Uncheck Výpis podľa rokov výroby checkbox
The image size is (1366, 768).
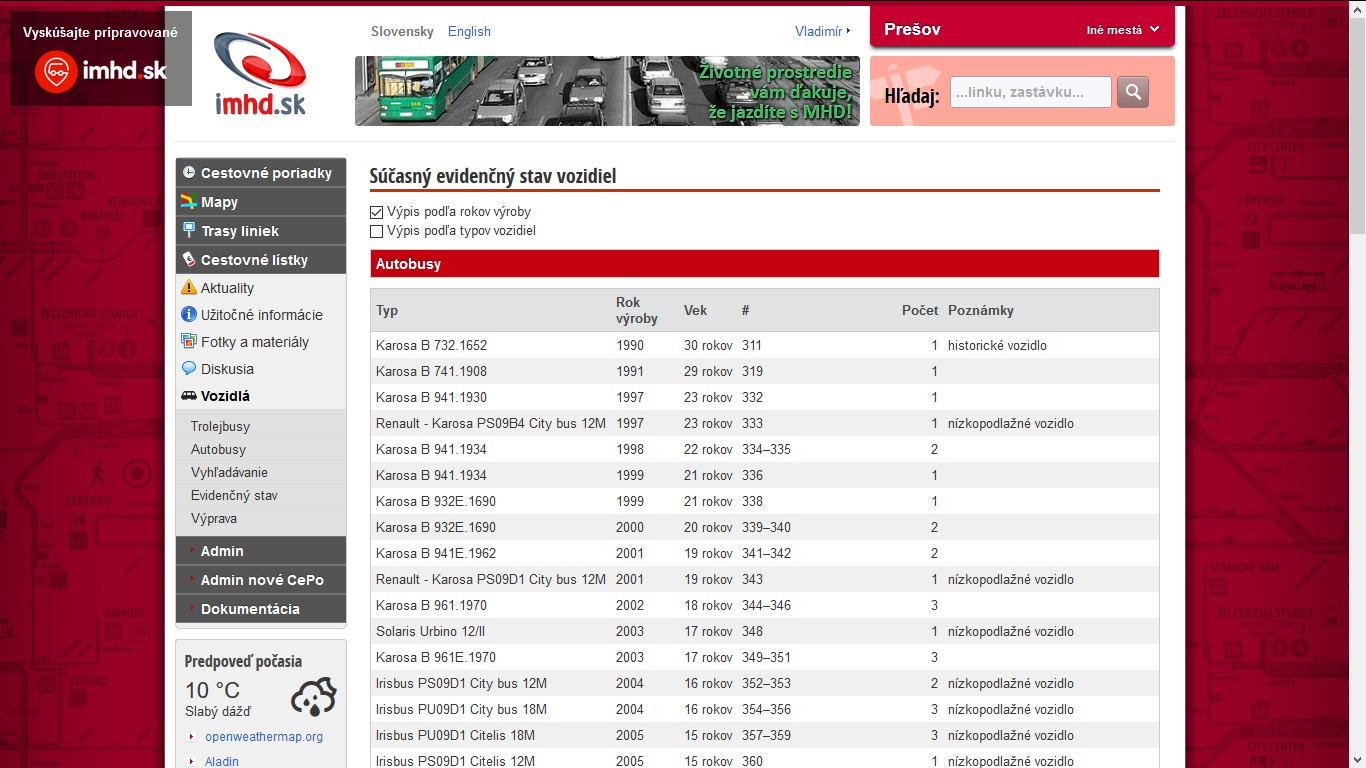click(377, 212)
